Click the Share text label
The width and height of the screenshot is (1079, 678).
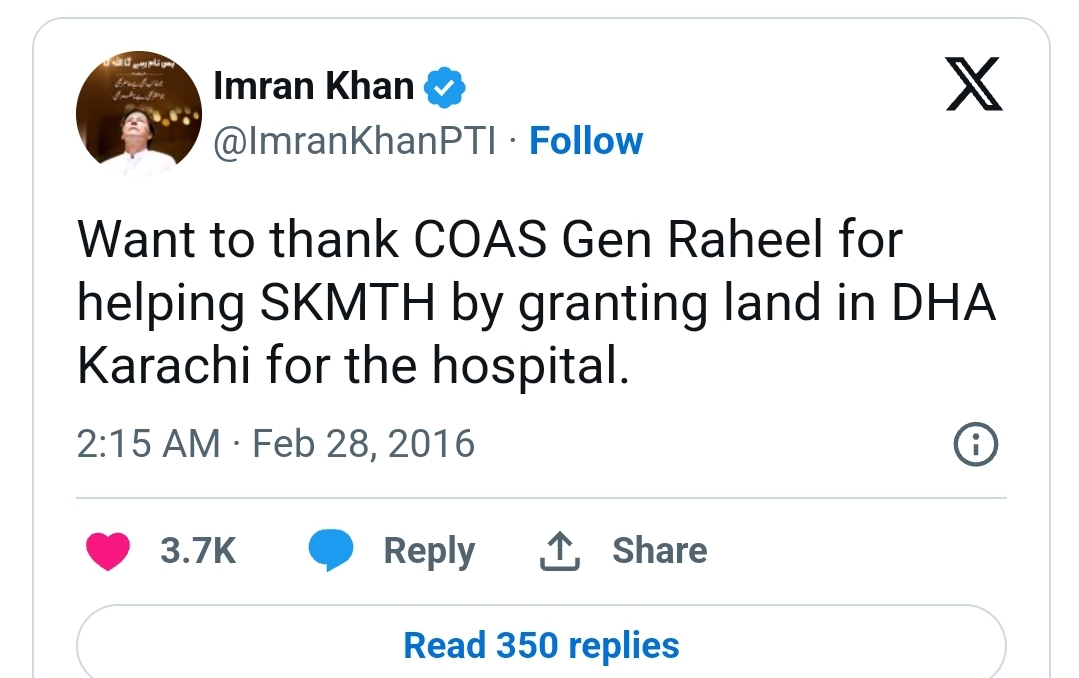[660, 551]
